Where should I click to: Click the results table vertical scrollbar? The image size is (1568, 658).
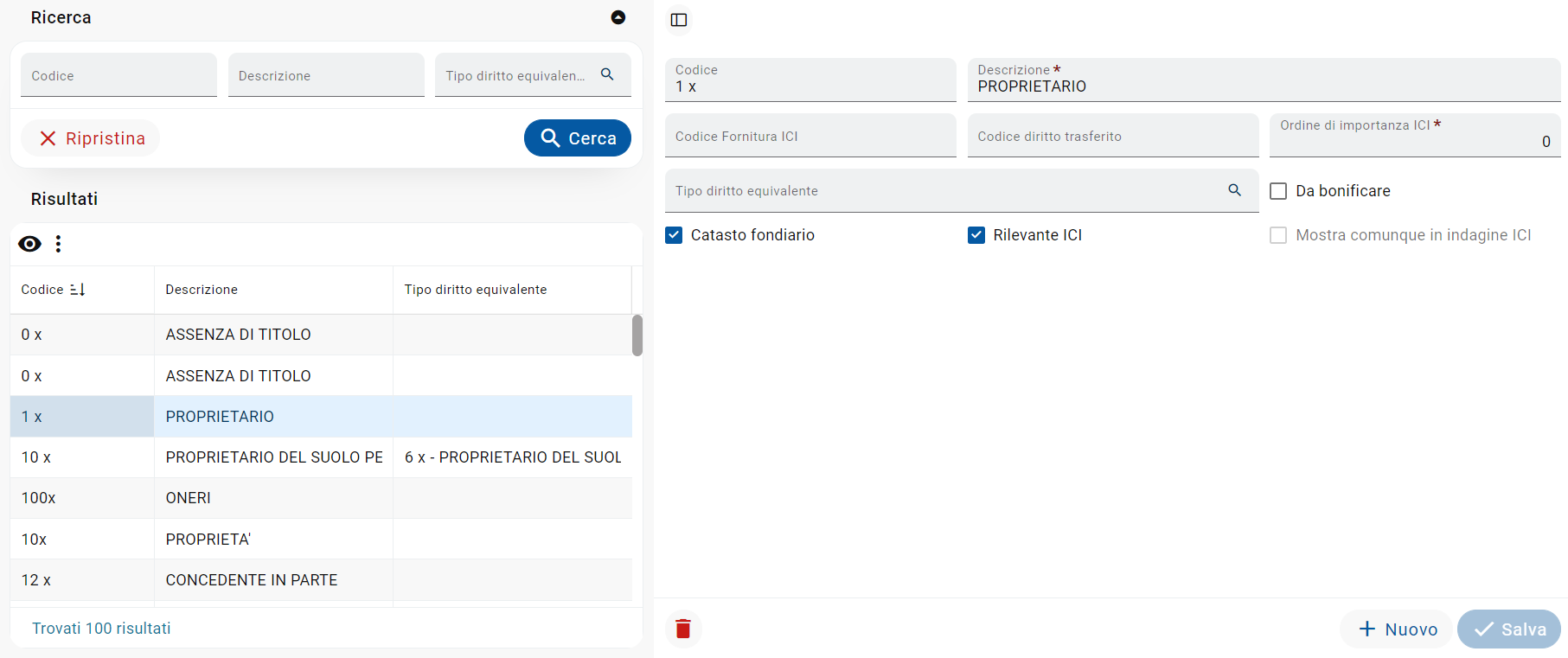tap(637, 335)
